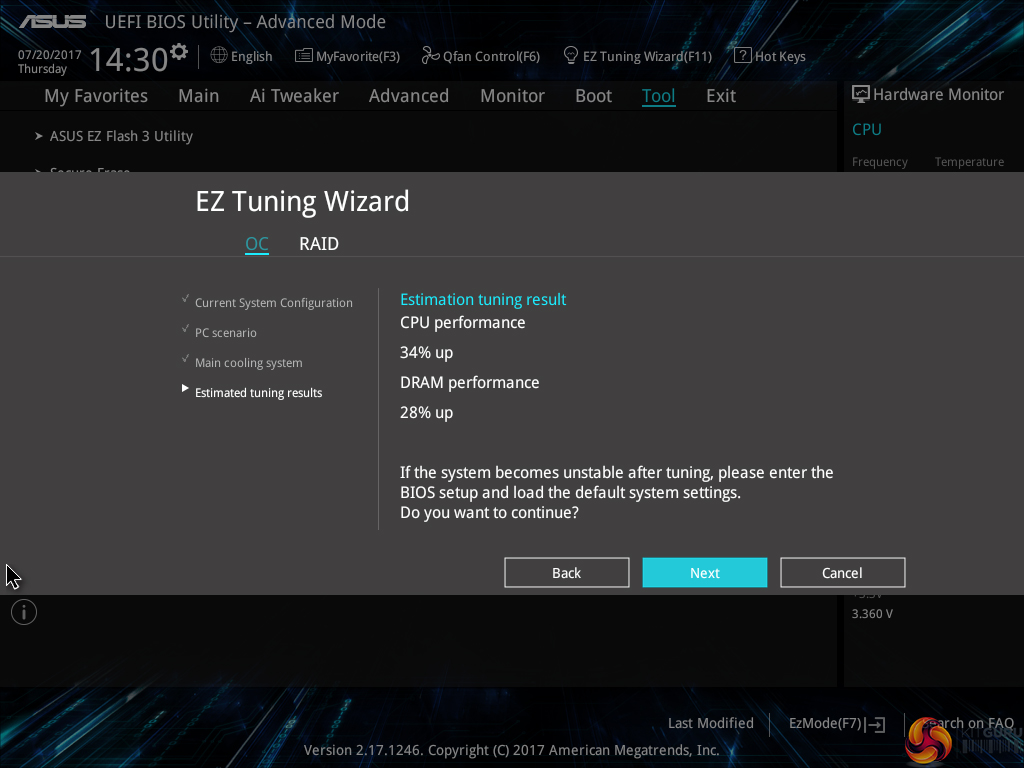Click Last Modified link
1024x768 pixels.
pyautogui.click(x=711, y=724)
